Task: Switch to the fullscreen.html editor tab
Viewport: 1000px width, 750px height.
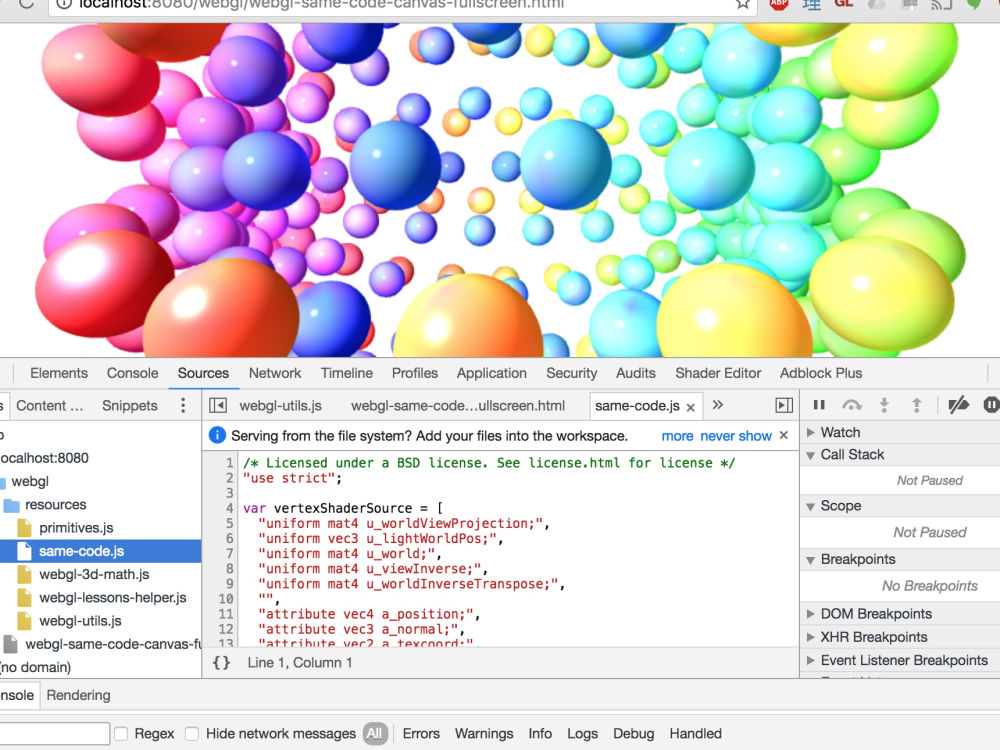Action: [x=458, y=406]
